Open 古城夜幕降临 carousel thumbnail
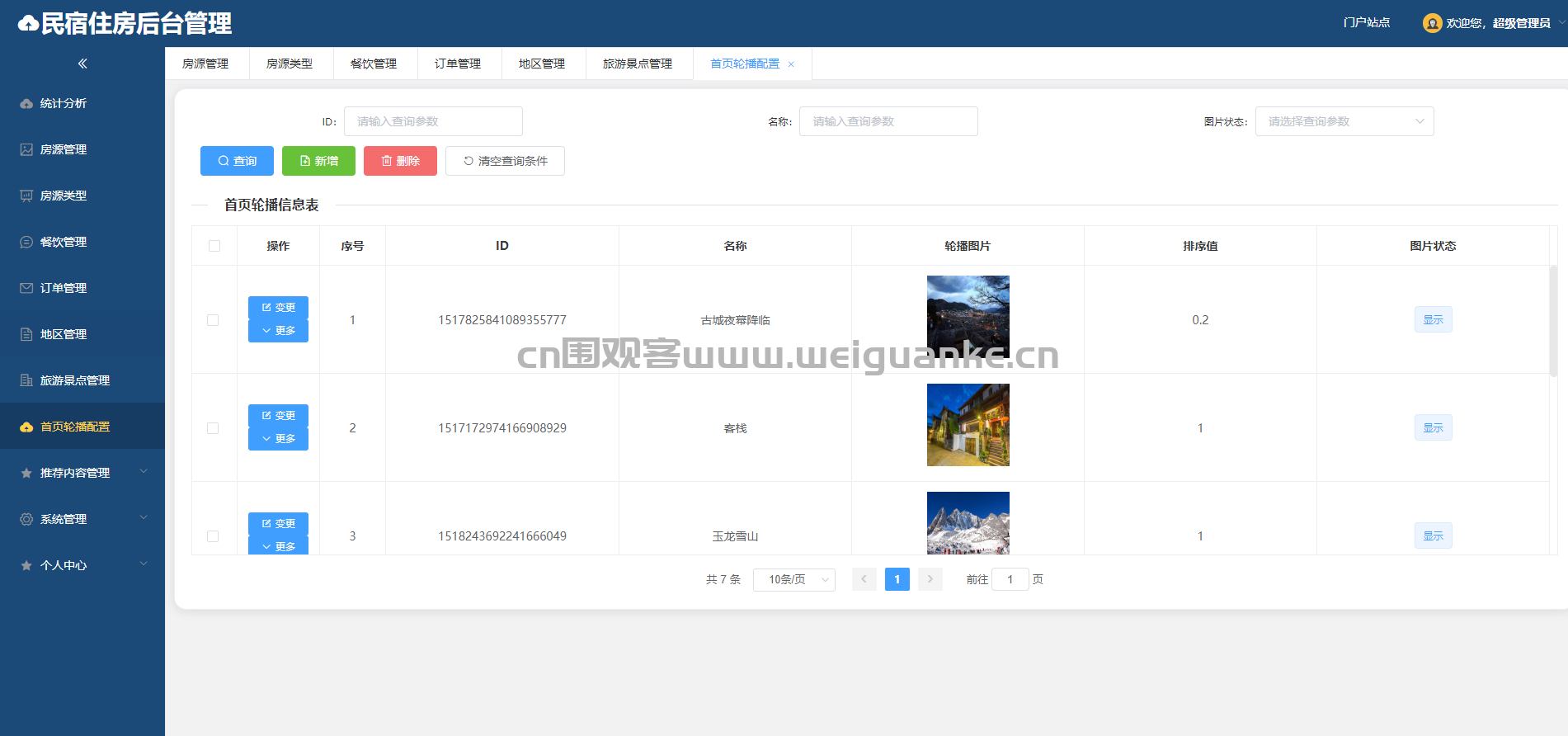 click(x=968, y=317)
